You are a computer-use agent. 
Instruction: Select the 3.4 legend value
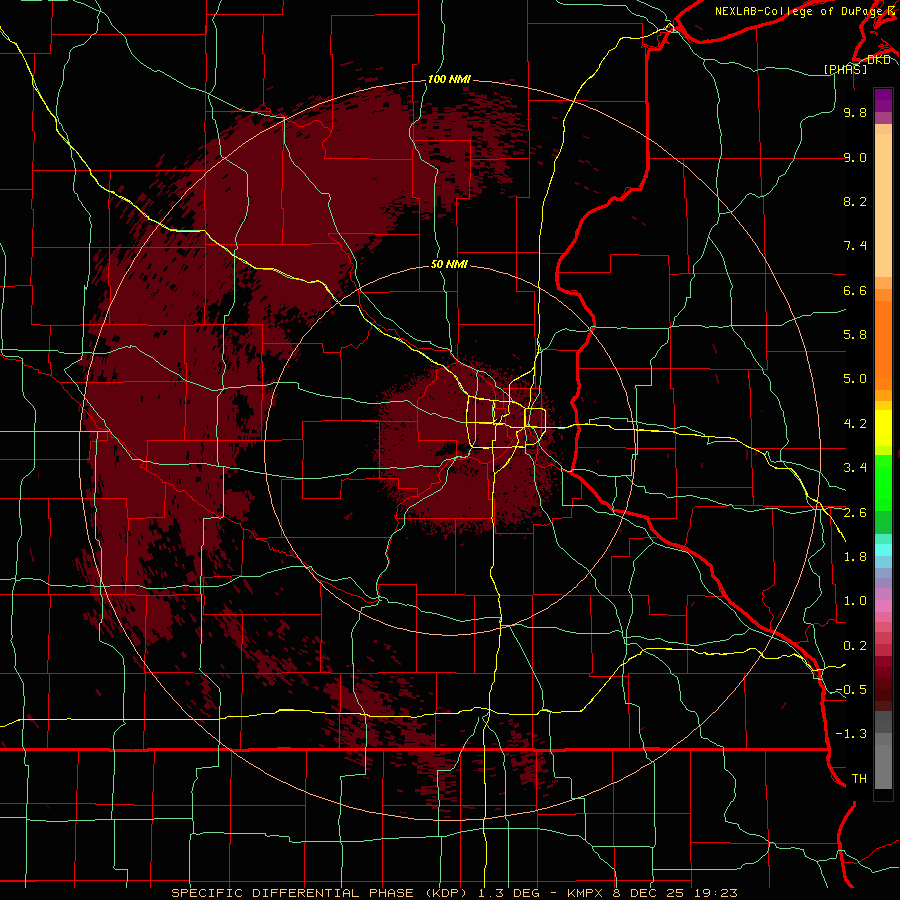pyautogui.click(x=855, y=468)
